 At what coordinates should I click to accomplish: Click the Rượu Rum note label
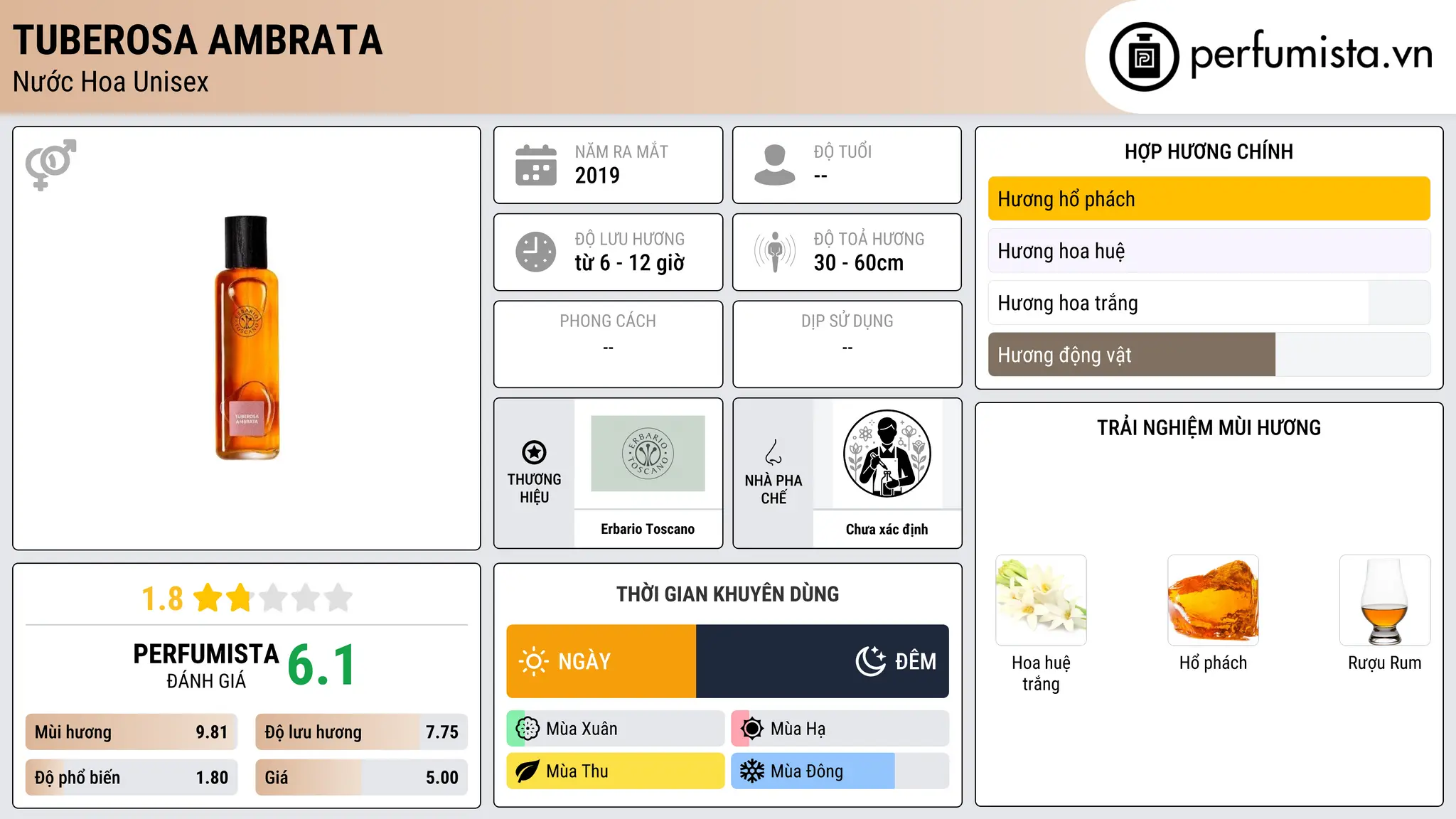click(x=1385, y=663)
